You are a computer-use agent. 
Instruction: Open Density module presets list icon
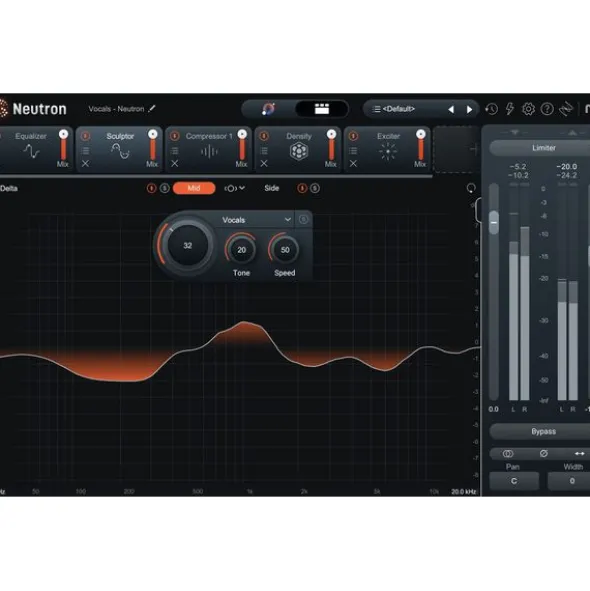(264, 151)
